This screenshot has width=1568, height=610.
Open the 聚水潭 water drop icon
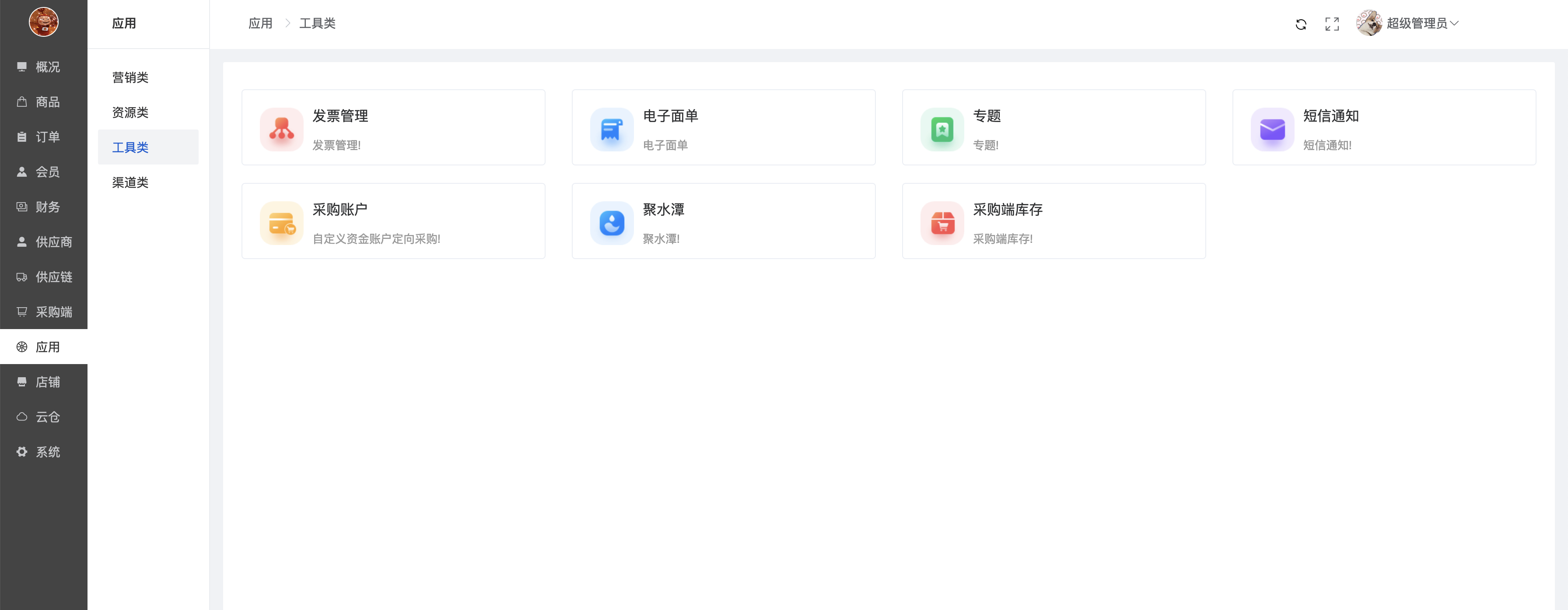tap(612, 223)
